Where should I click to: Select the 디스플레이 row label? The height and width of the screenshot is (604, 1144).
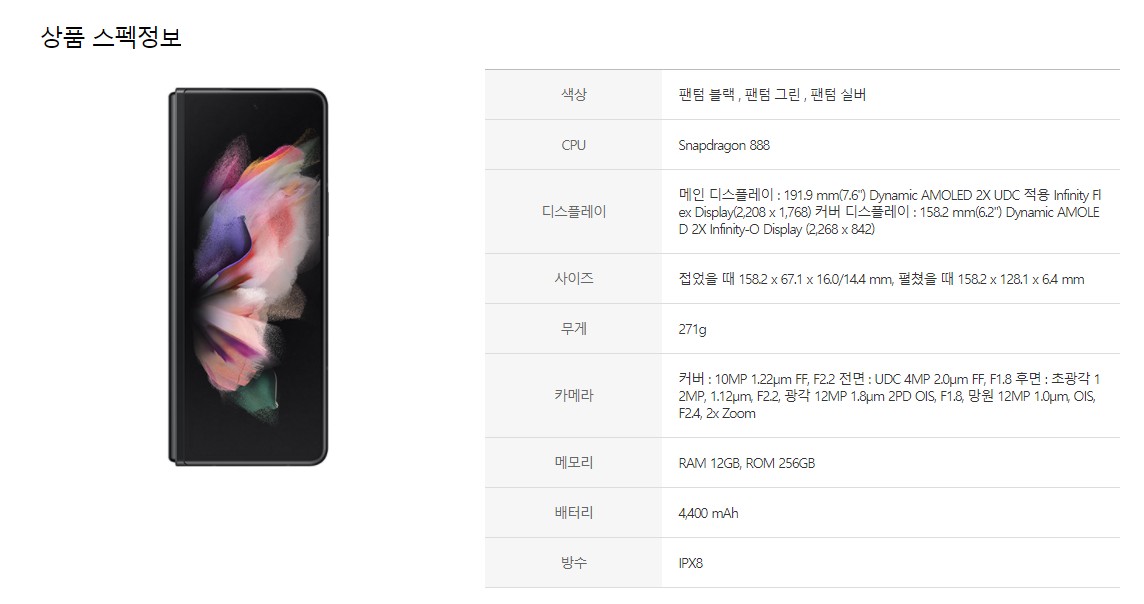point(573,212)
